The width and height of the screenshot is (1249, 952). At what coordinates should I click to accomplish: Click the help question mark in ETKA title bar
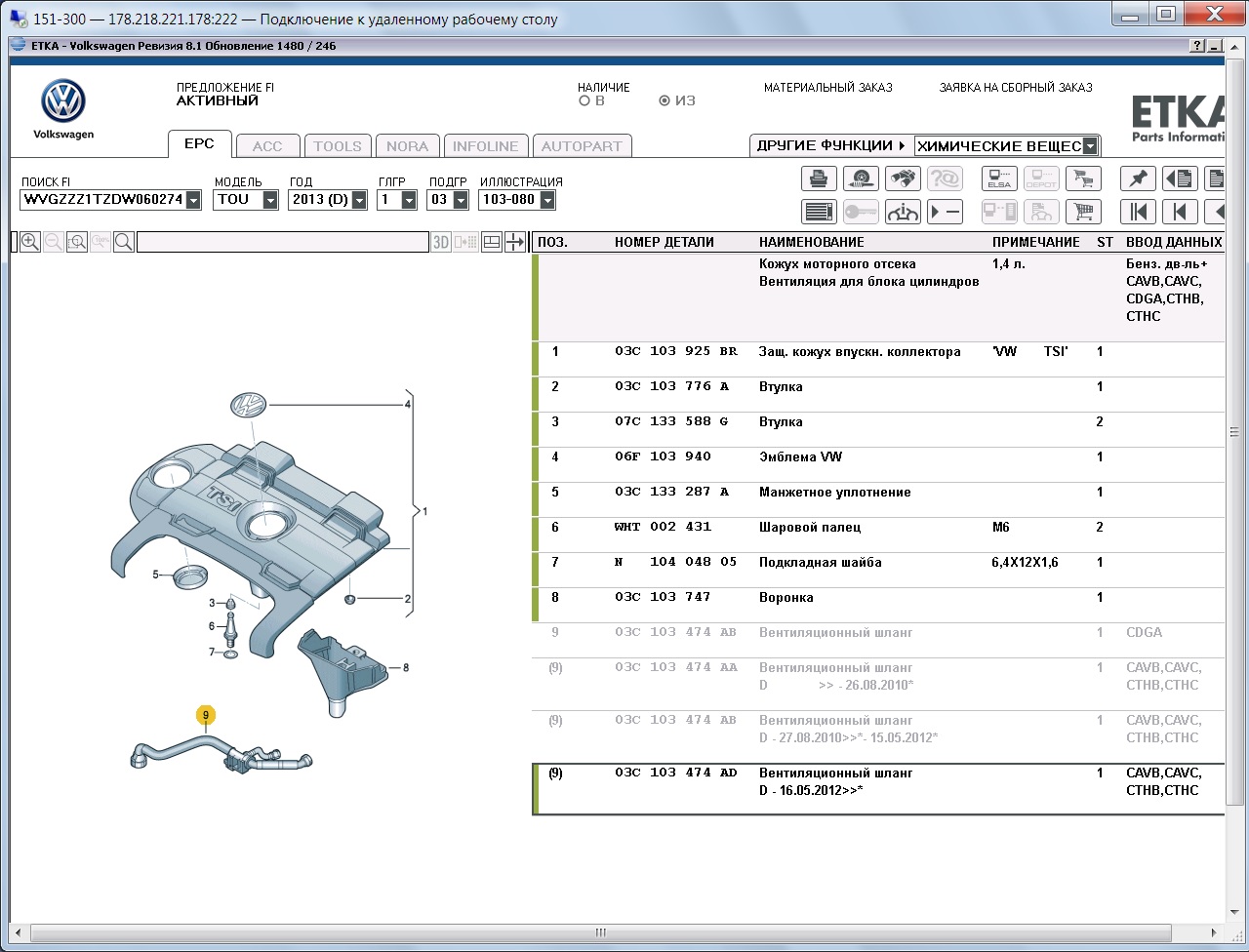tap(1197, 46)
